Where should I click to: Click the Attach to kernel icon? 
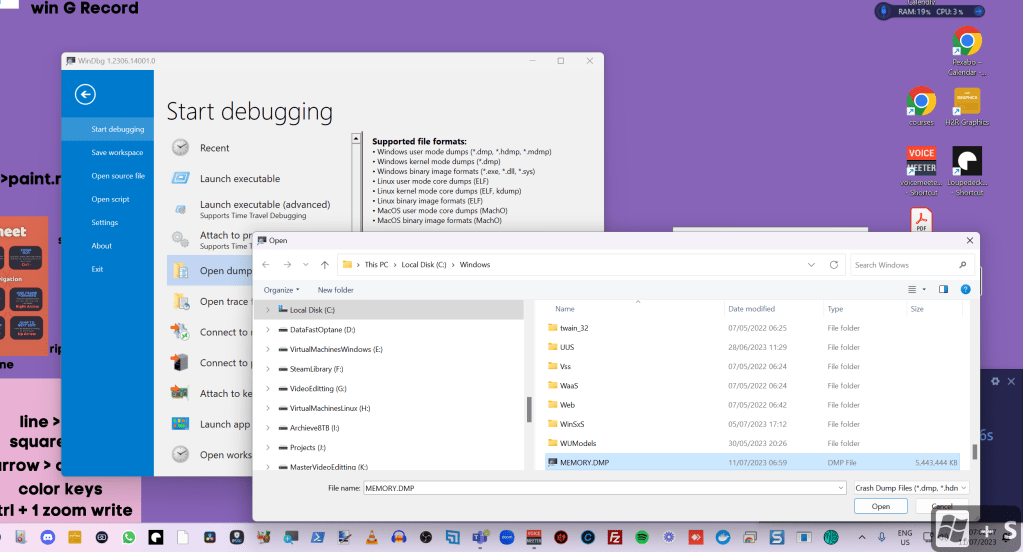[180, 393]
